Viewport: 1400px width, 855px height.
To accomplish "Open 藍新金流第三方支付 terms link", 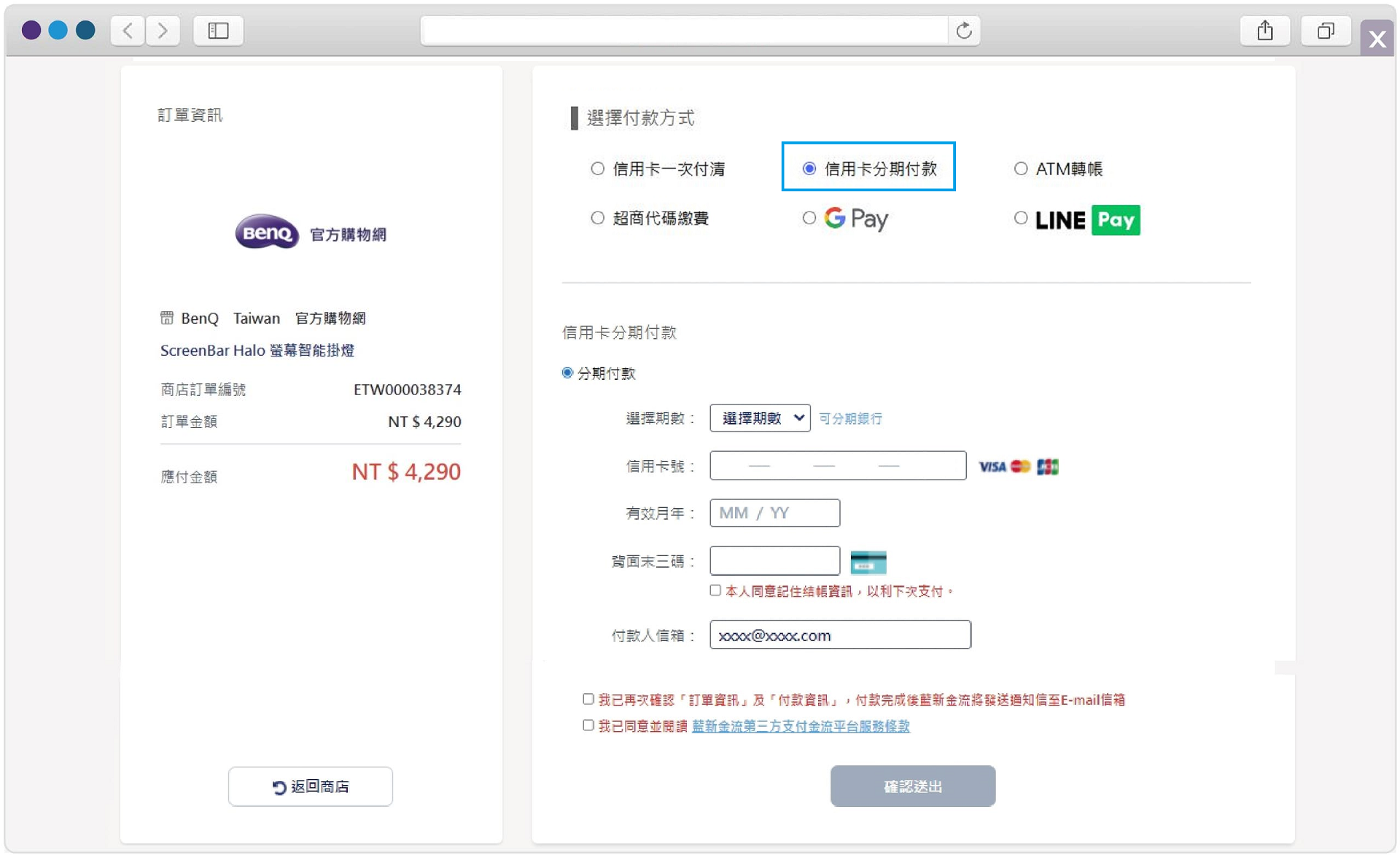I will 800,726.
